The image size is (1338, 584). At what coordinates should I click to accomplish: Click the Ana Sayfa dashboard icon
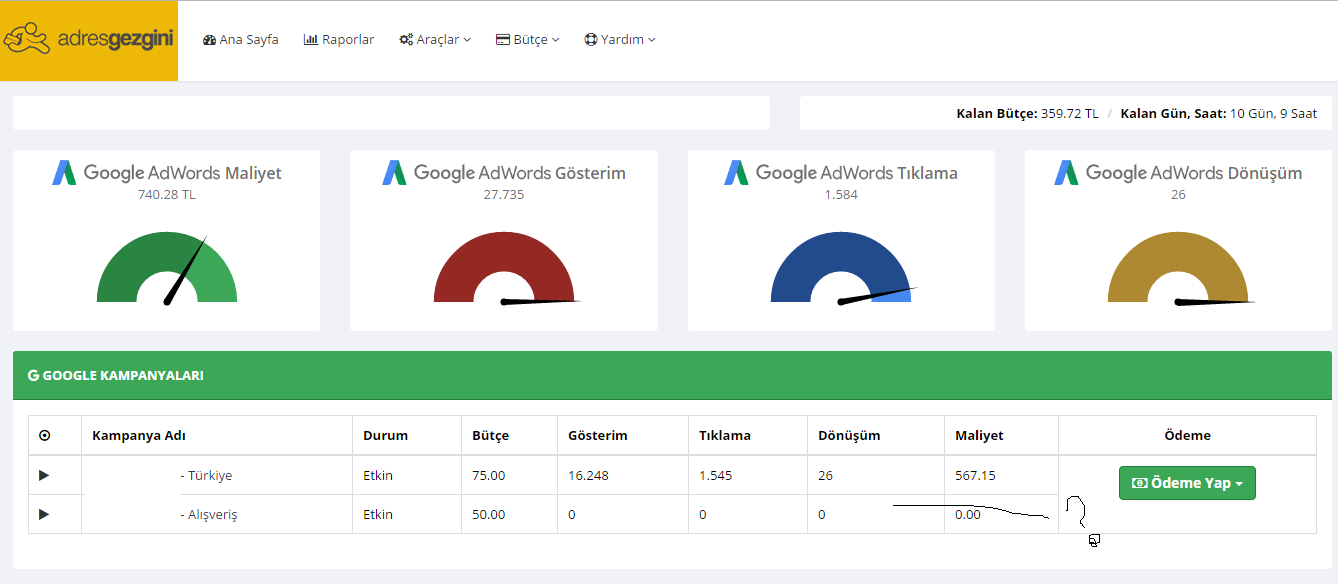209,40
